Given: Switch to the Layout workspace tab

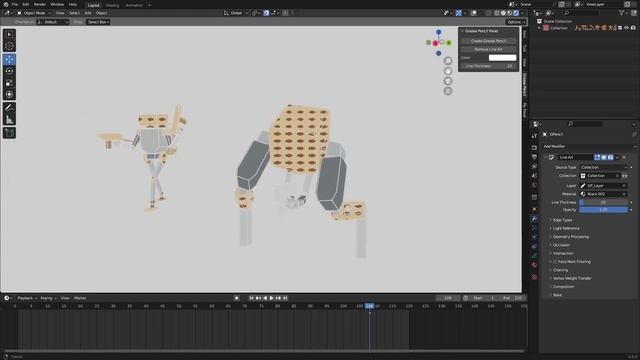Looking at the screenshot, I should [x=93, y=5].
